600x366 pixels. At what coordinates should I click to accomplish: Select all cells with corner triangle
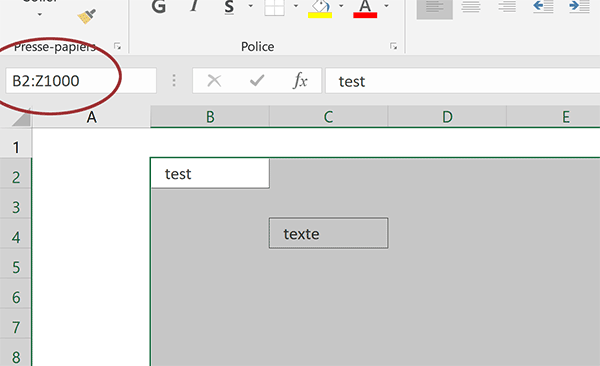(x=21, y=117)
